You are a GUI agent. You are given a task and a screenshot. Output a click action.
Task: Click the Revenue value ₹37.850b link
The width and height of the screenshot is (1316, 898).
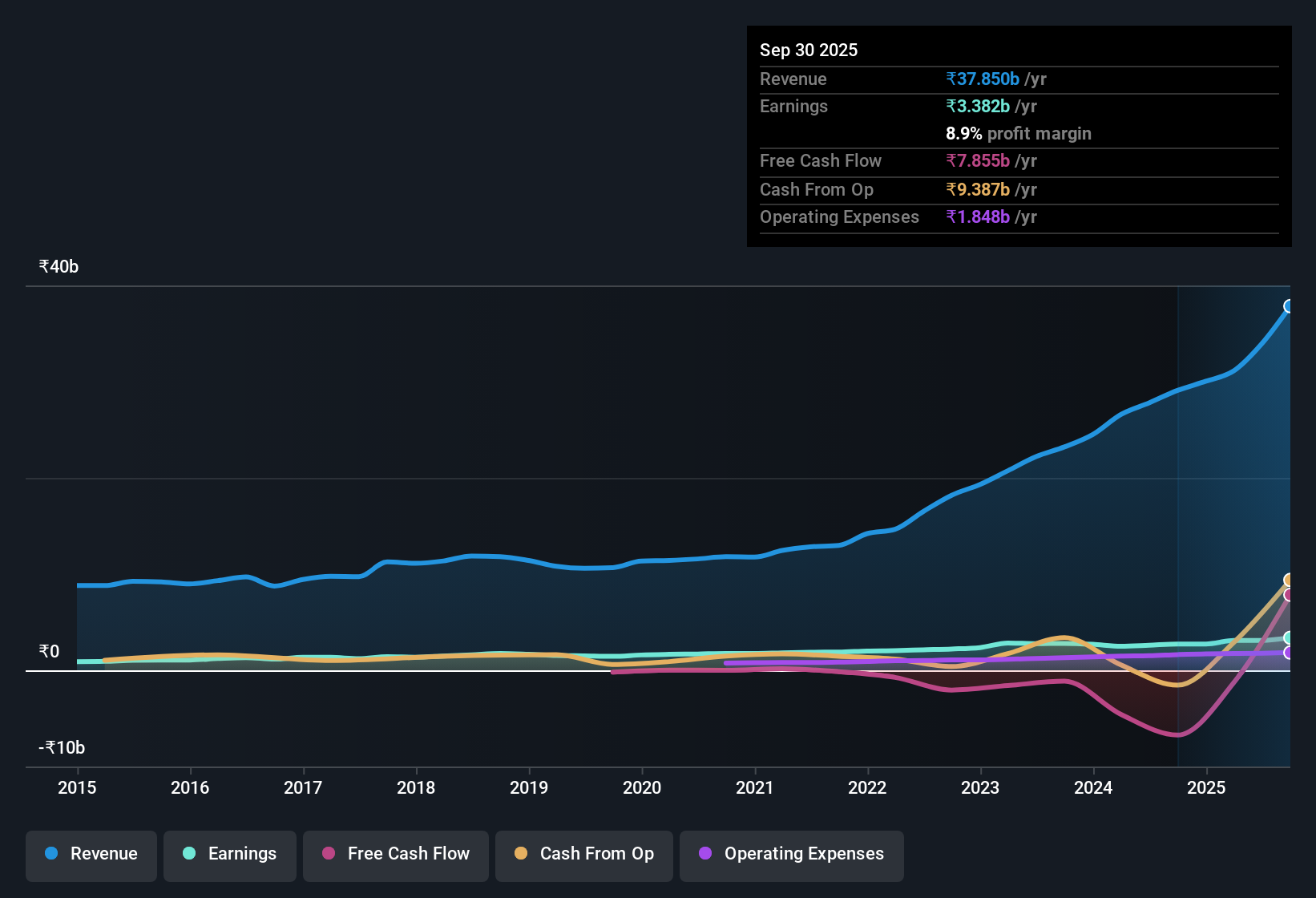[x=983, y=79]
